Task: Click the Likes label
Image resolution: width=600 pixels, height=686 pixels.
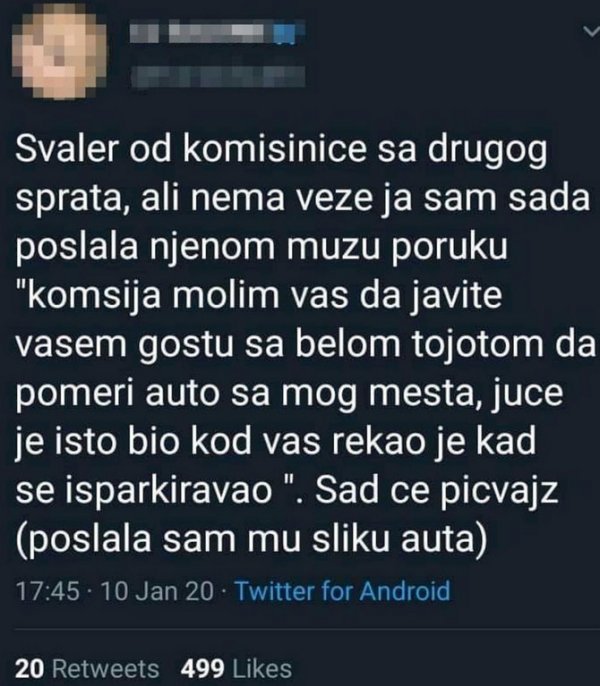Action: (x=262, y=669)
